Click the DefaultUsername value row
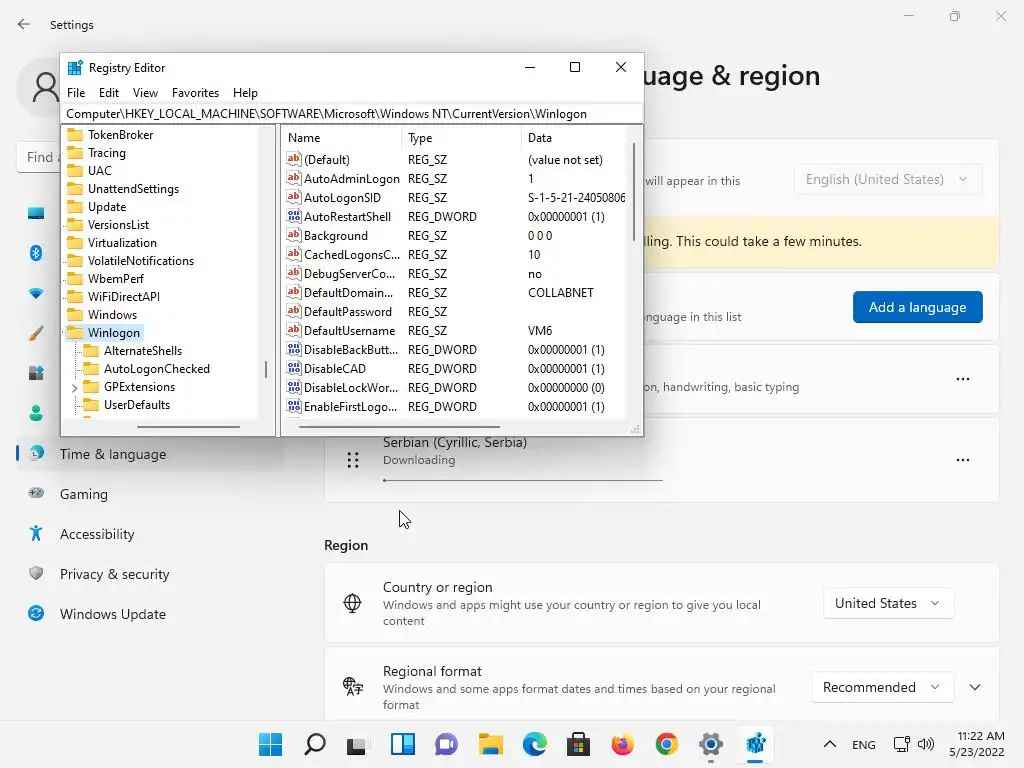1024x768 pixels. click(x=455, y=330)
